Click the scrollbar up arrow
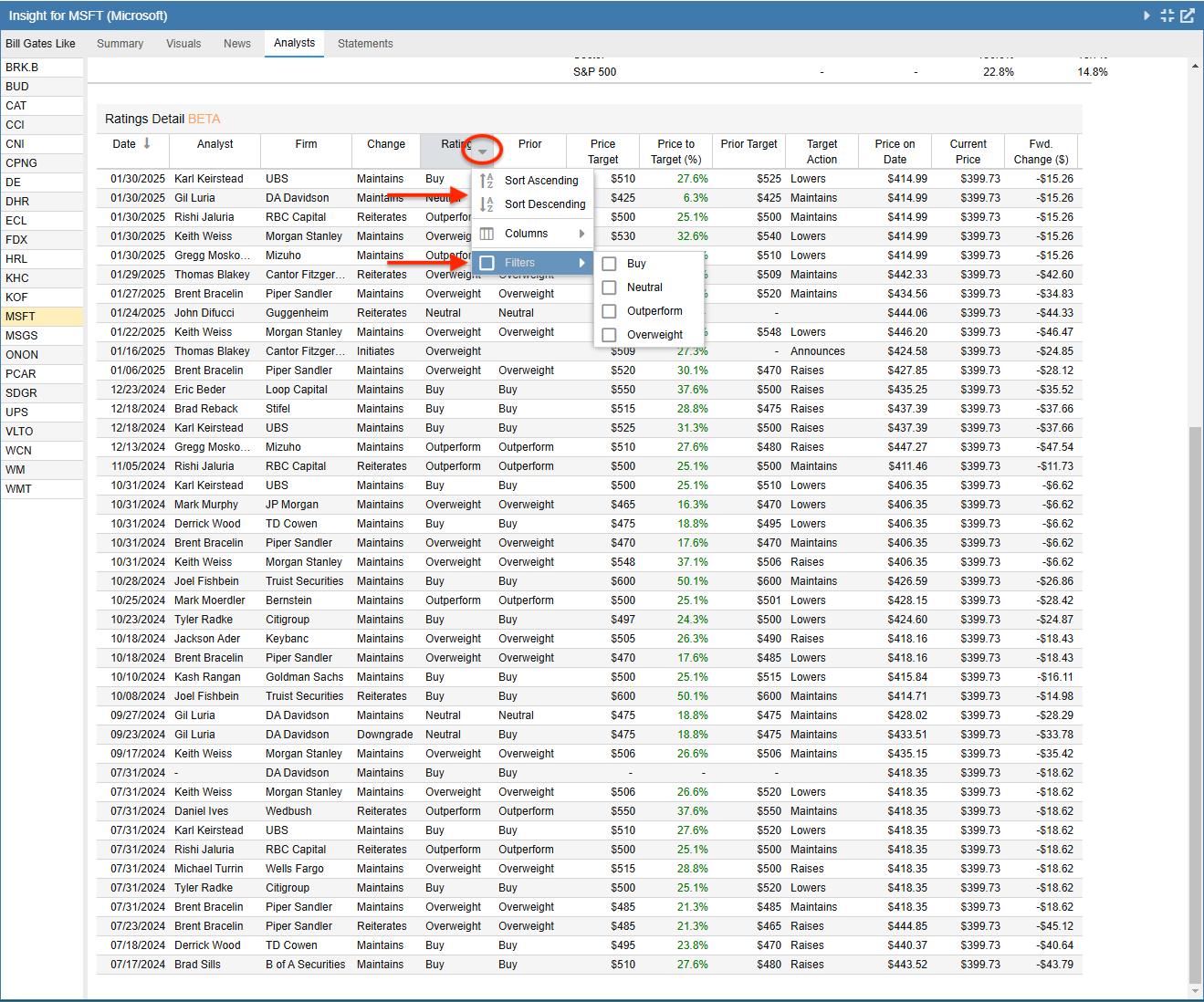Viewport: 1204px width, 1002px height. click(1195, 66)
